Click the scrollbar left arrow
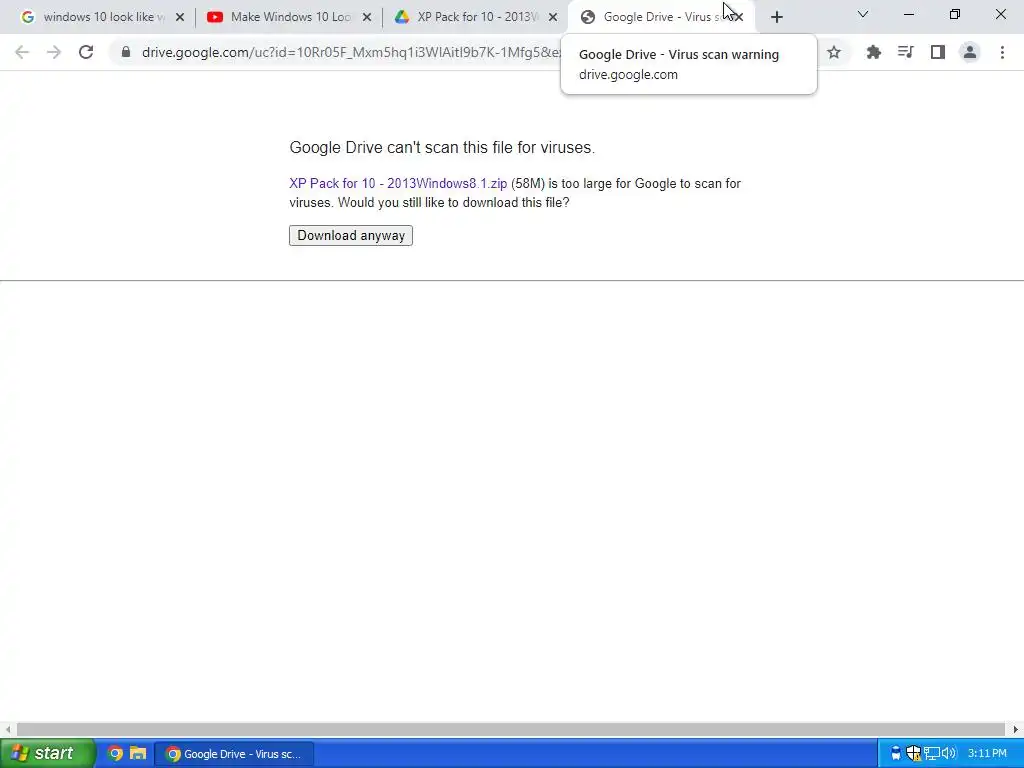 point(8,729)
